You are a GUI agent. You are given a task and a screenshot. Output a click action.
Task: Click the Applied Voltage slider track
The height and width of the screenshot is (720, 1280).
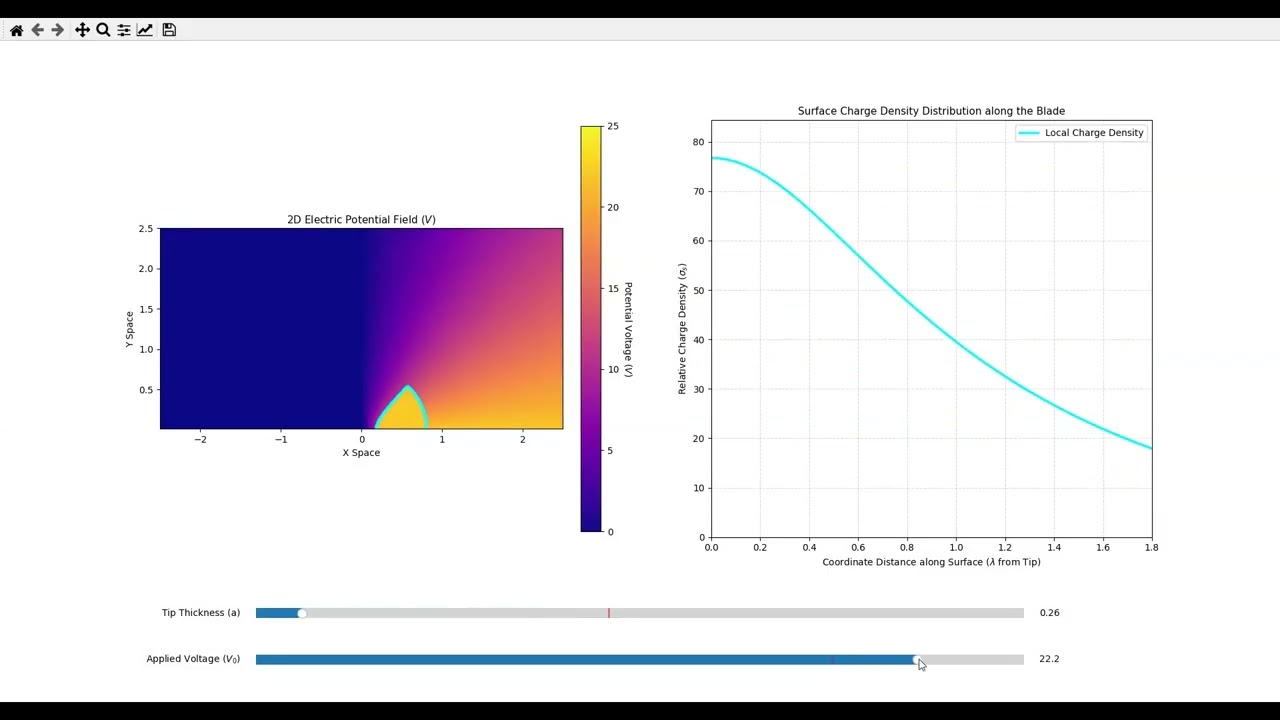pyautogui.click(x=640, y=659)
